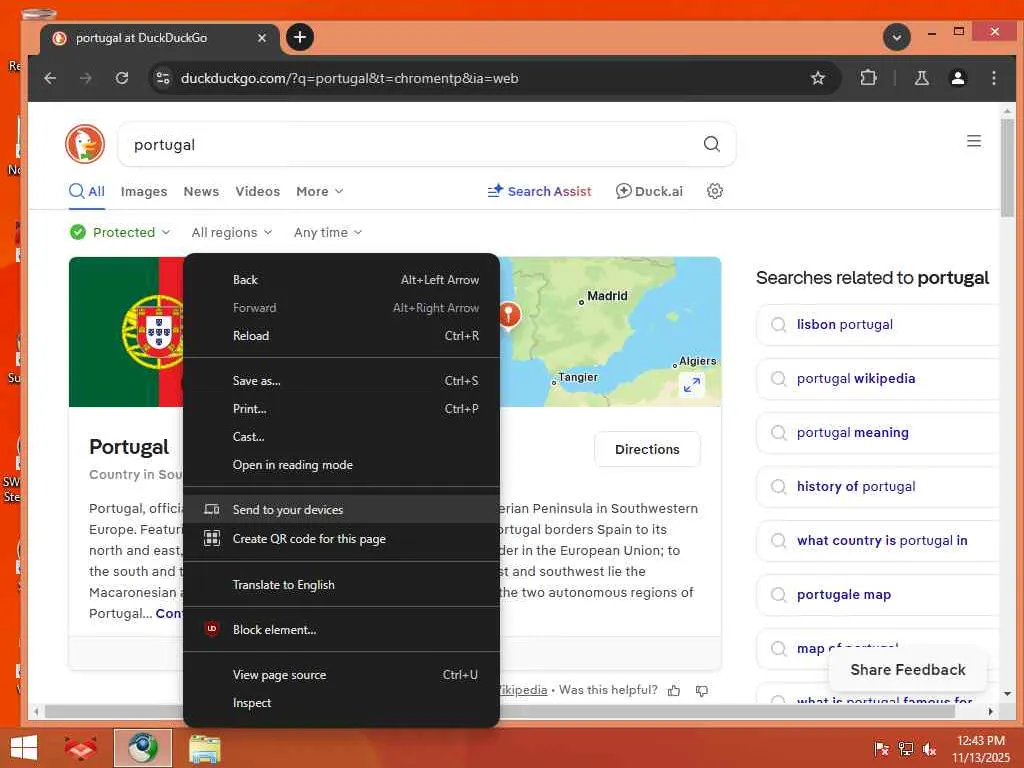The image size is (1024, 768).
Task: Click the browser forward arrow button
Action: [86, 78]
